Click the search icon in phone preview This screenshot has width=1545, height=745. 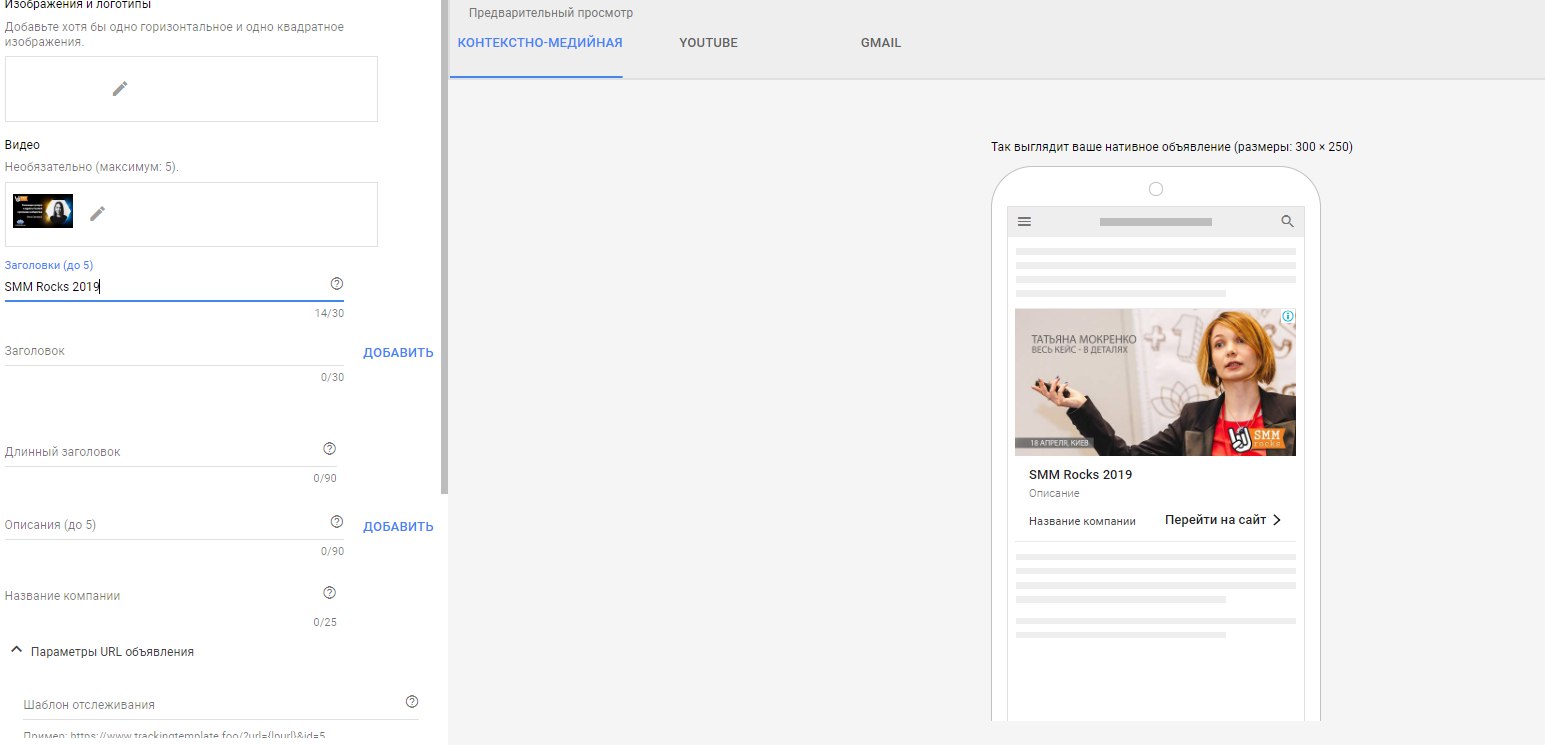coord(1288,222)
